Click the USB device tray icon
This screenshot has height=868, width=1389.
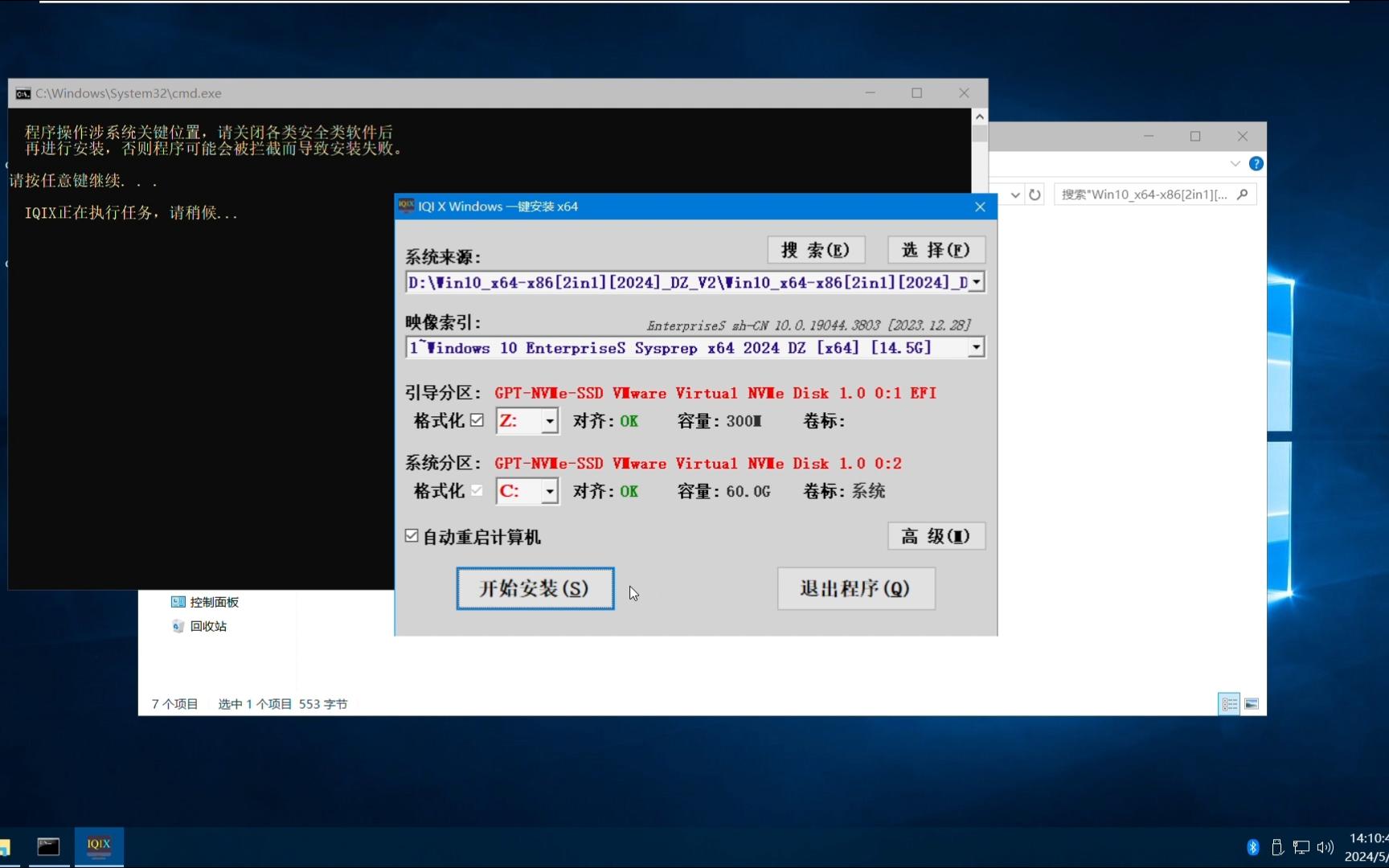[1277, 847]
